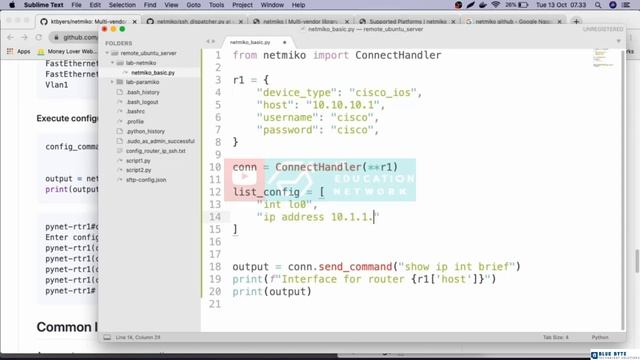
Task: Open the Window menu
Action: tap(272, 5)
